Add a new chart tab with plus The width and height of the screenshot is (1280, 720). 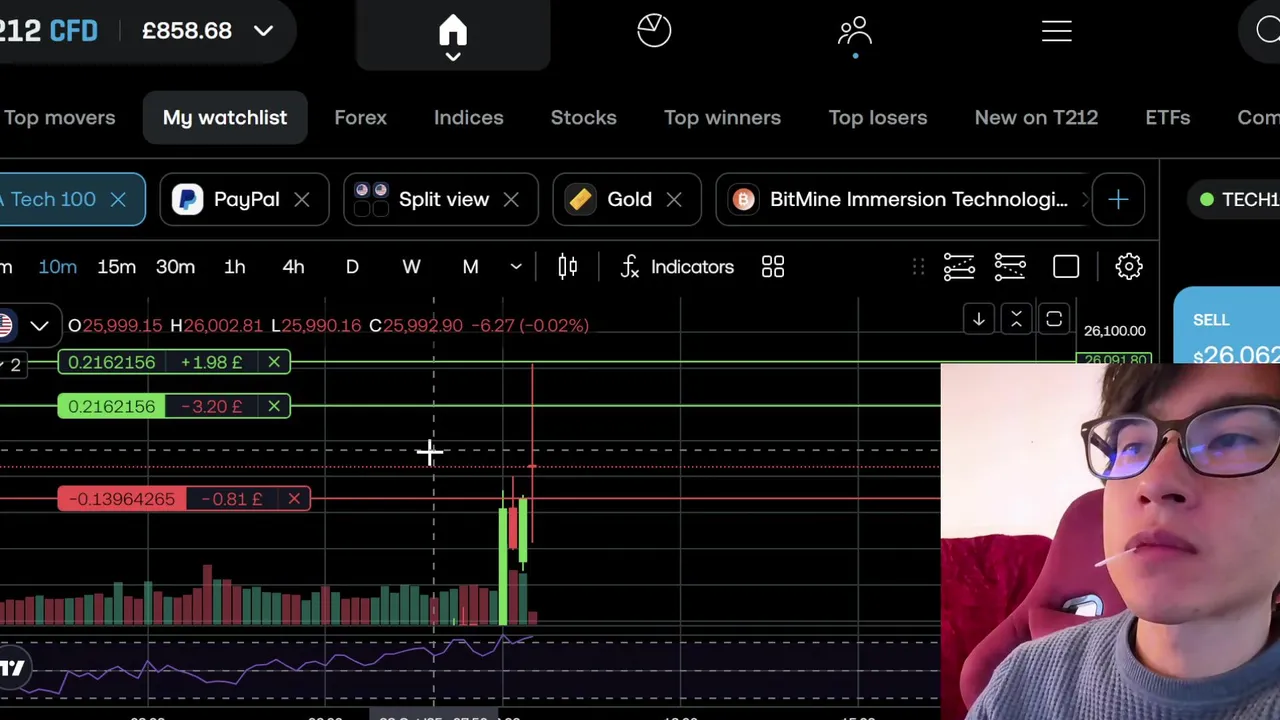click(x=1118, y=199)
